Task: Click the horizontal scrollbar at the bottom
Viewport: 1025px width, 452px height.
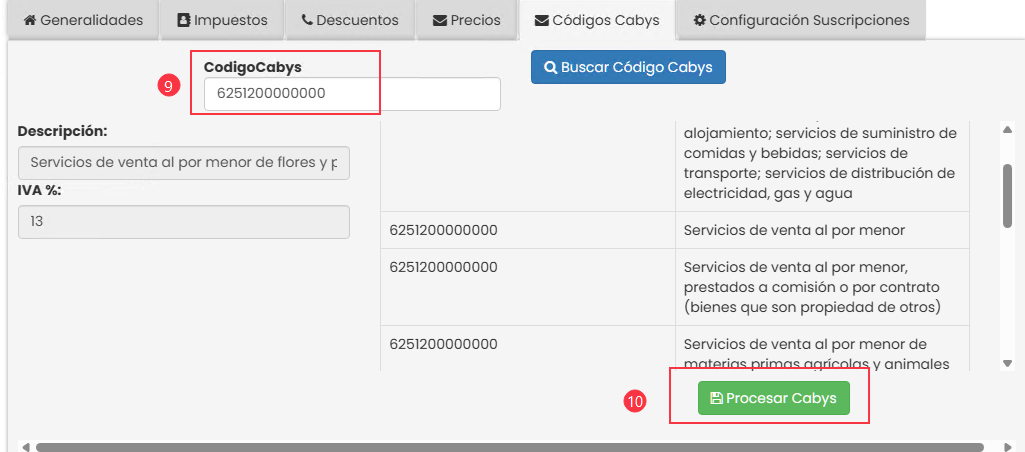Action: (500, 447)
